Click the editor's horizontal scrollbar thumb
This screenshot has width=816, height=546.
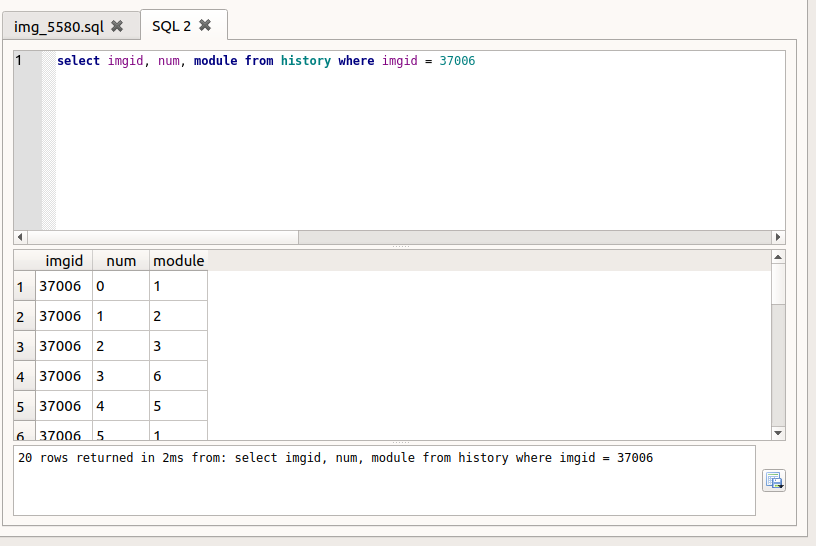coord(162,237)
